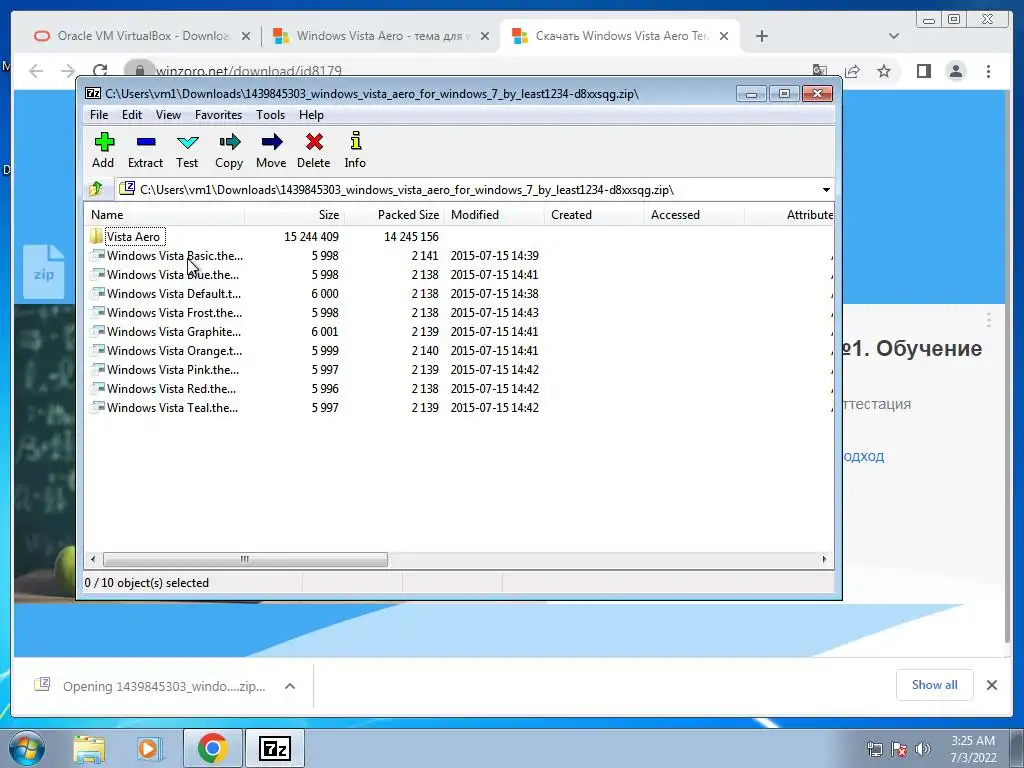This screenshot has width=1024, height=768.
Task: Click the Chrome taskbar icon
Action: pos(212,748)
